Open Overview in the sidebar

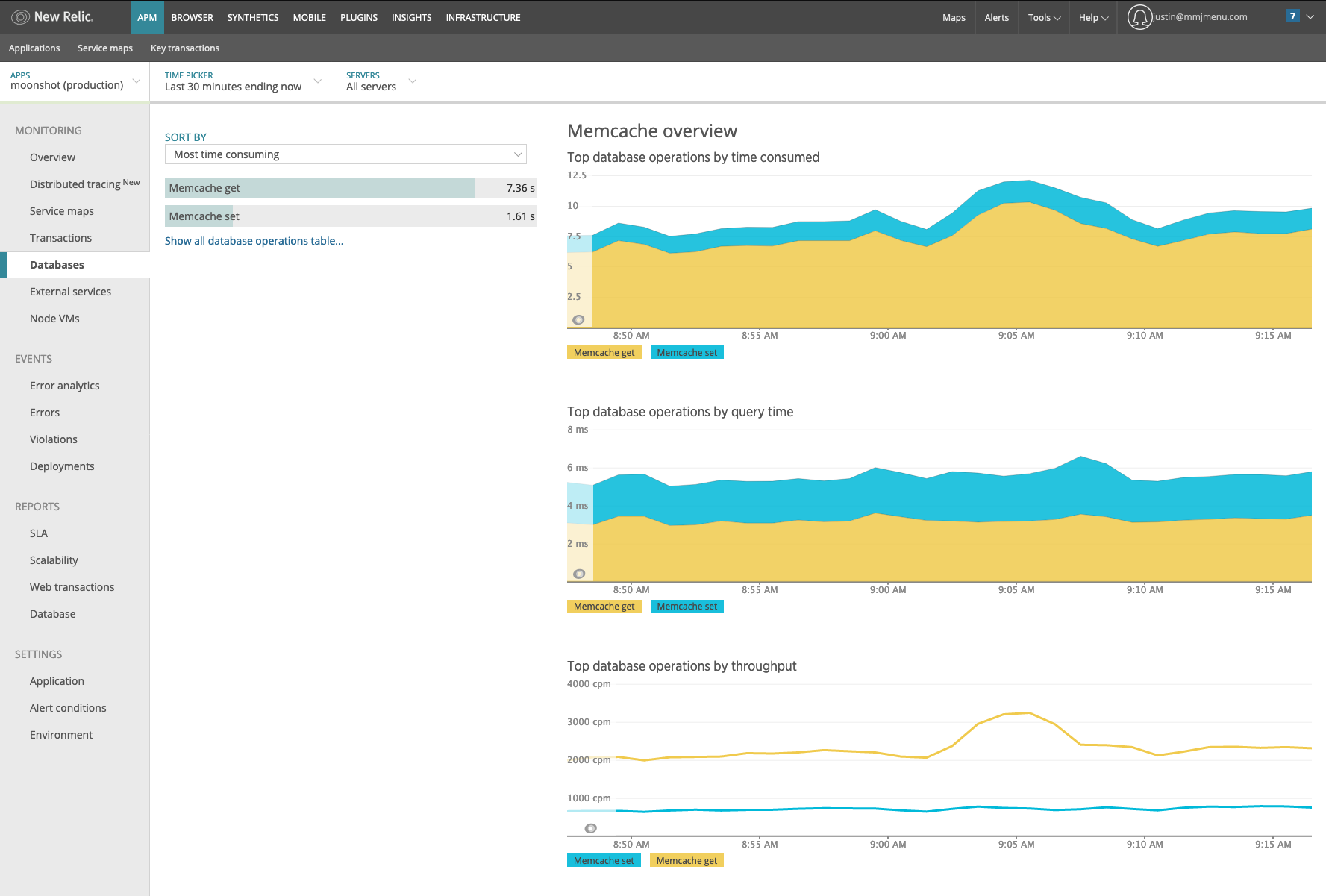[x=52, y=157]
